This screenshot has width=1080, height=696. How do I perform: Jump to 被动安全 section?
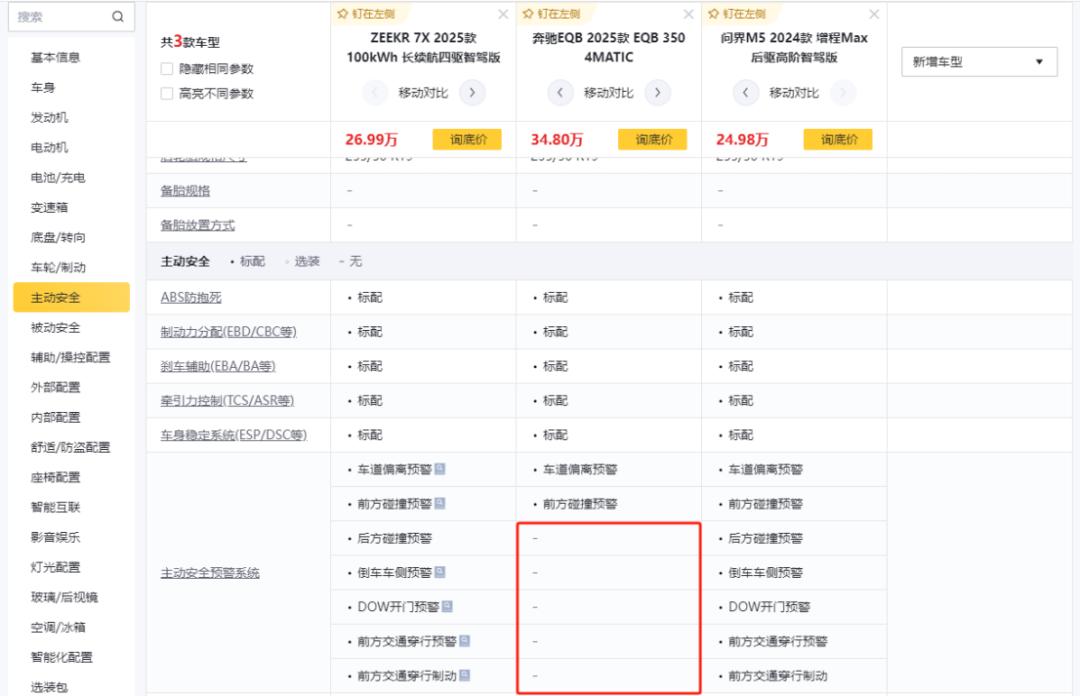click(x=56, y=327)
